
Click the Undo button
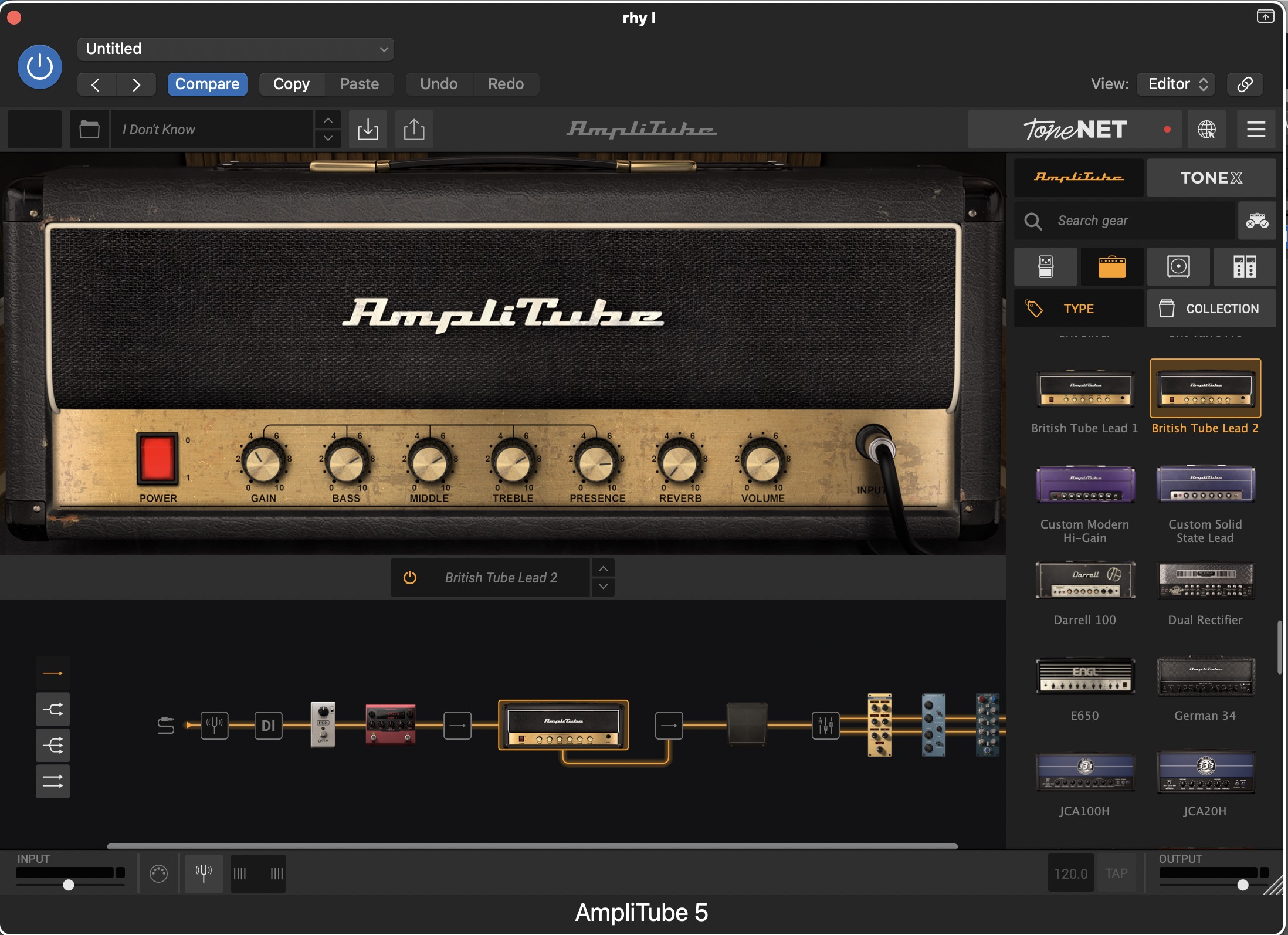(x=439, y=84)
